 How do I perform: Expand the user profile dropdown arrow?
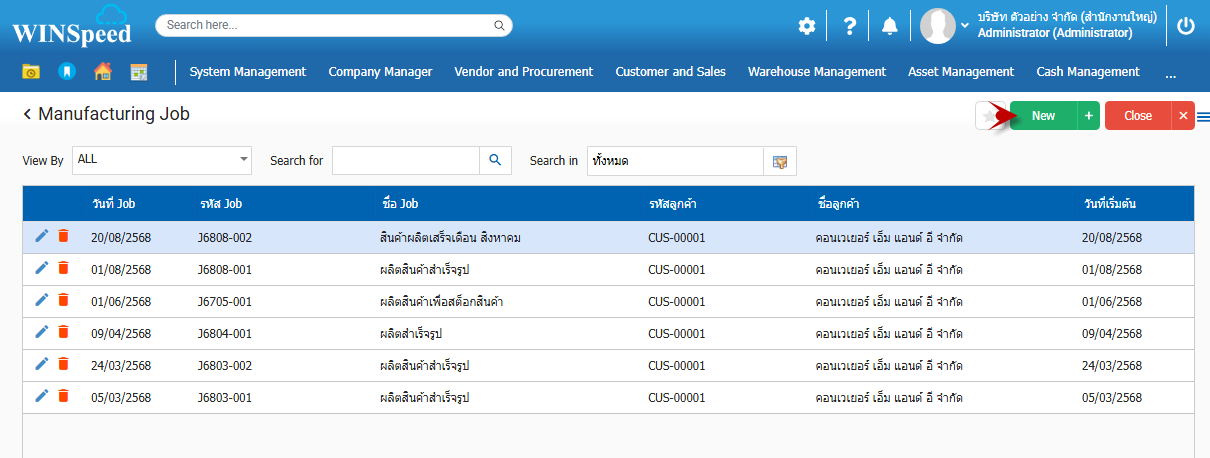pyautogui.click(x=964, y=25)
